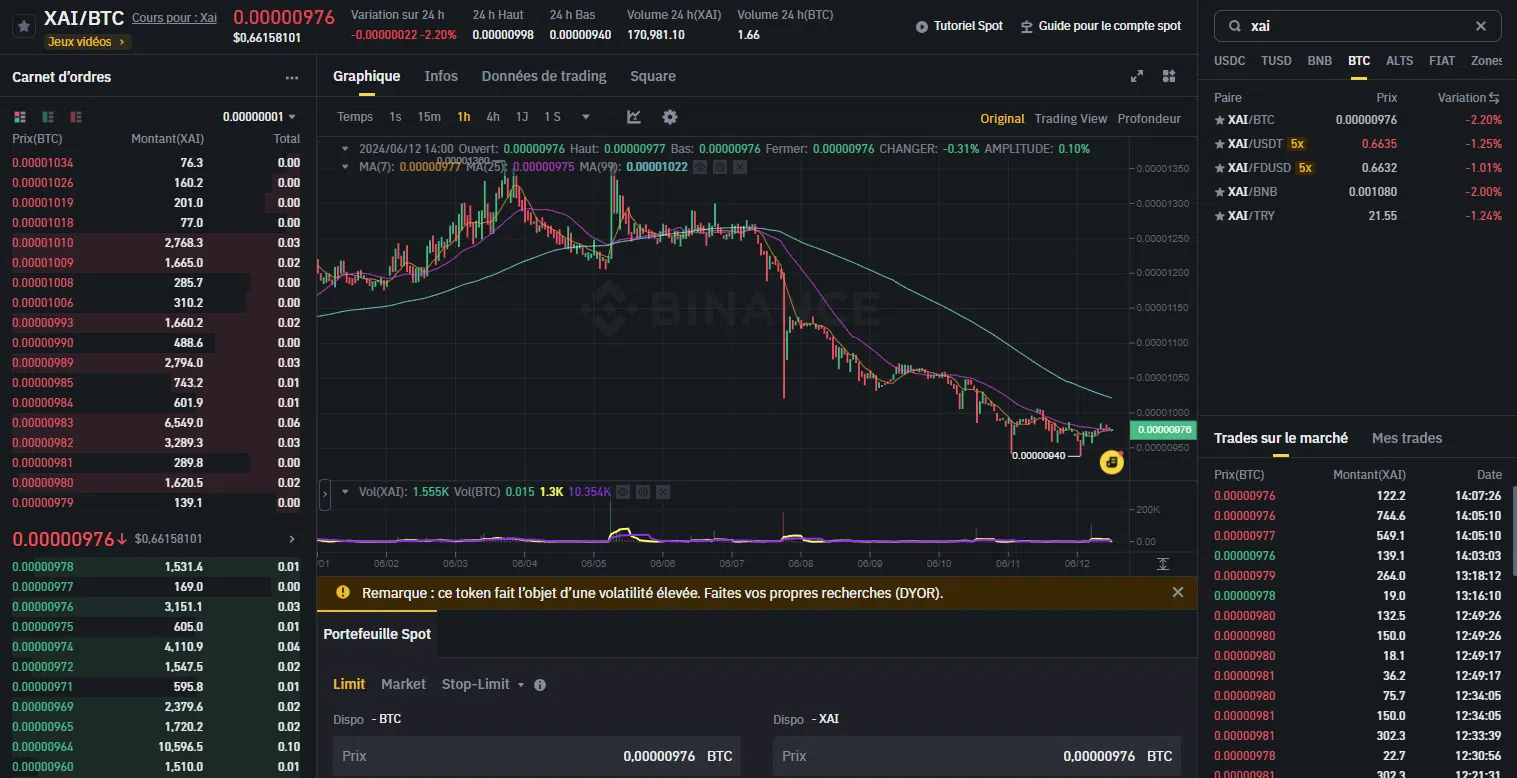Show only sell orders view
This screenshot has height=778, width=1517.
(x=76, y=116)
